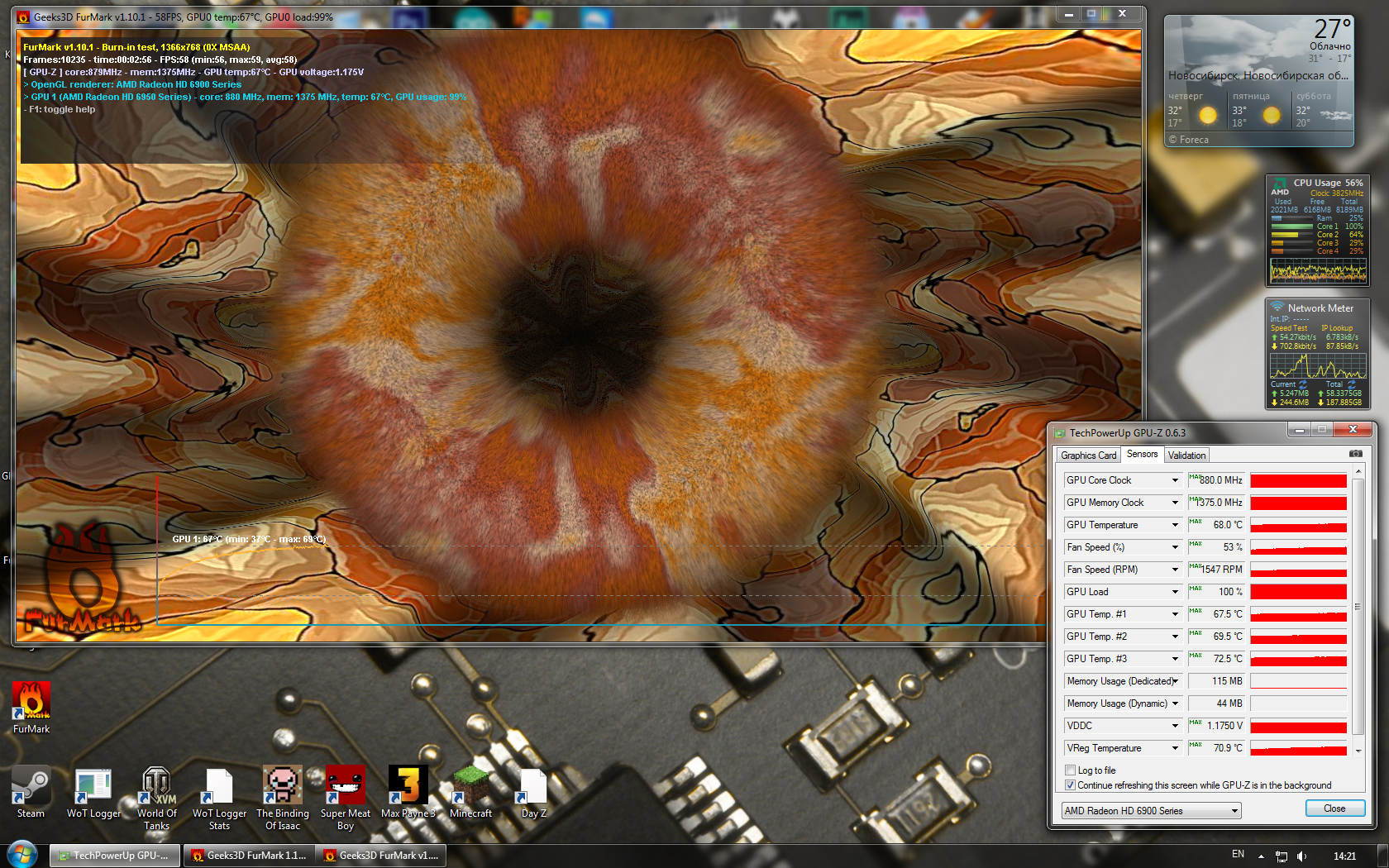Open the taskbar clock showing 14:21

pyautogui.click(x=1344, y=856)
